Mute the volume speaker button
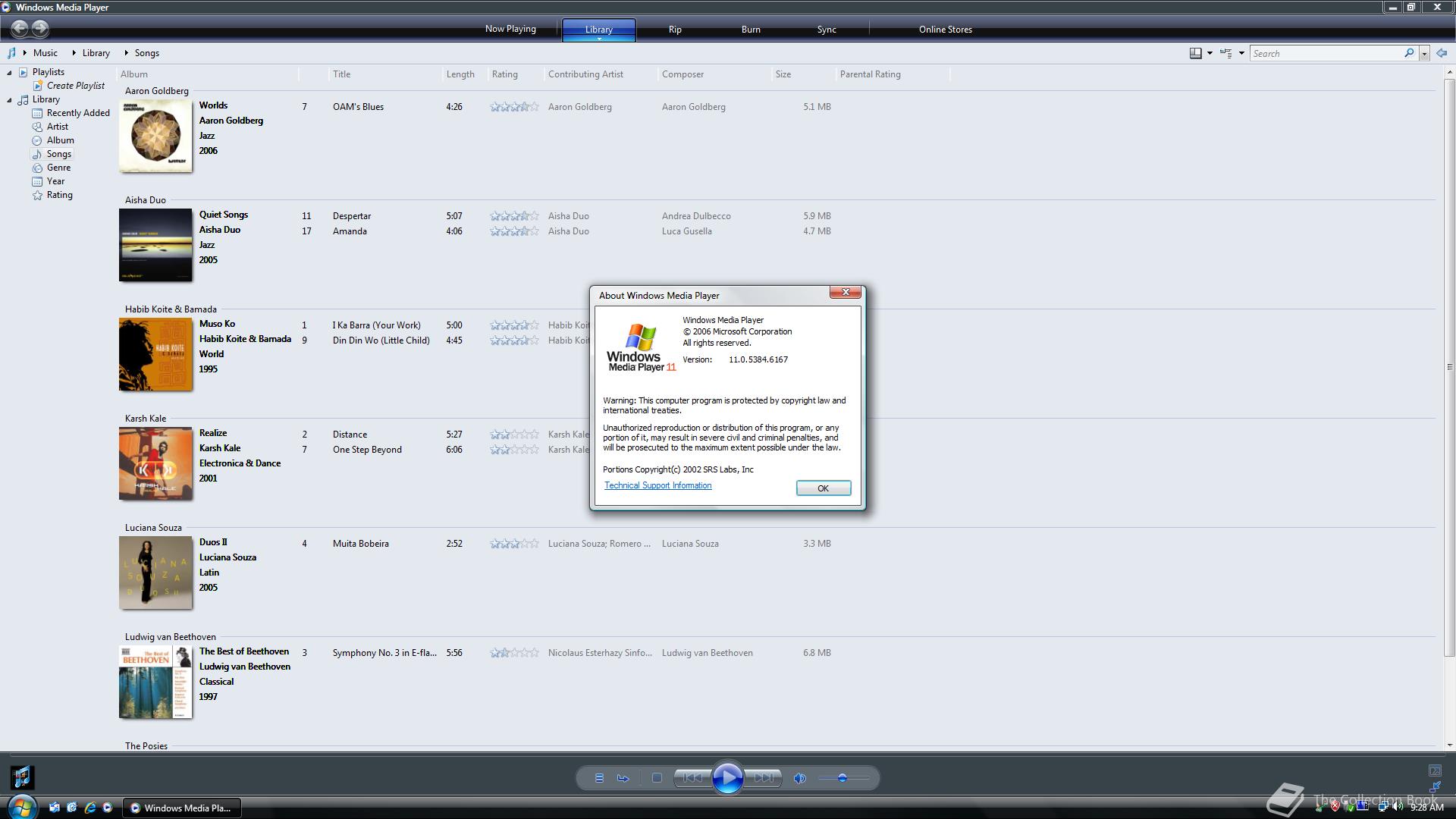The width and height of the screenshot is (1456, 819). (799, 778)
